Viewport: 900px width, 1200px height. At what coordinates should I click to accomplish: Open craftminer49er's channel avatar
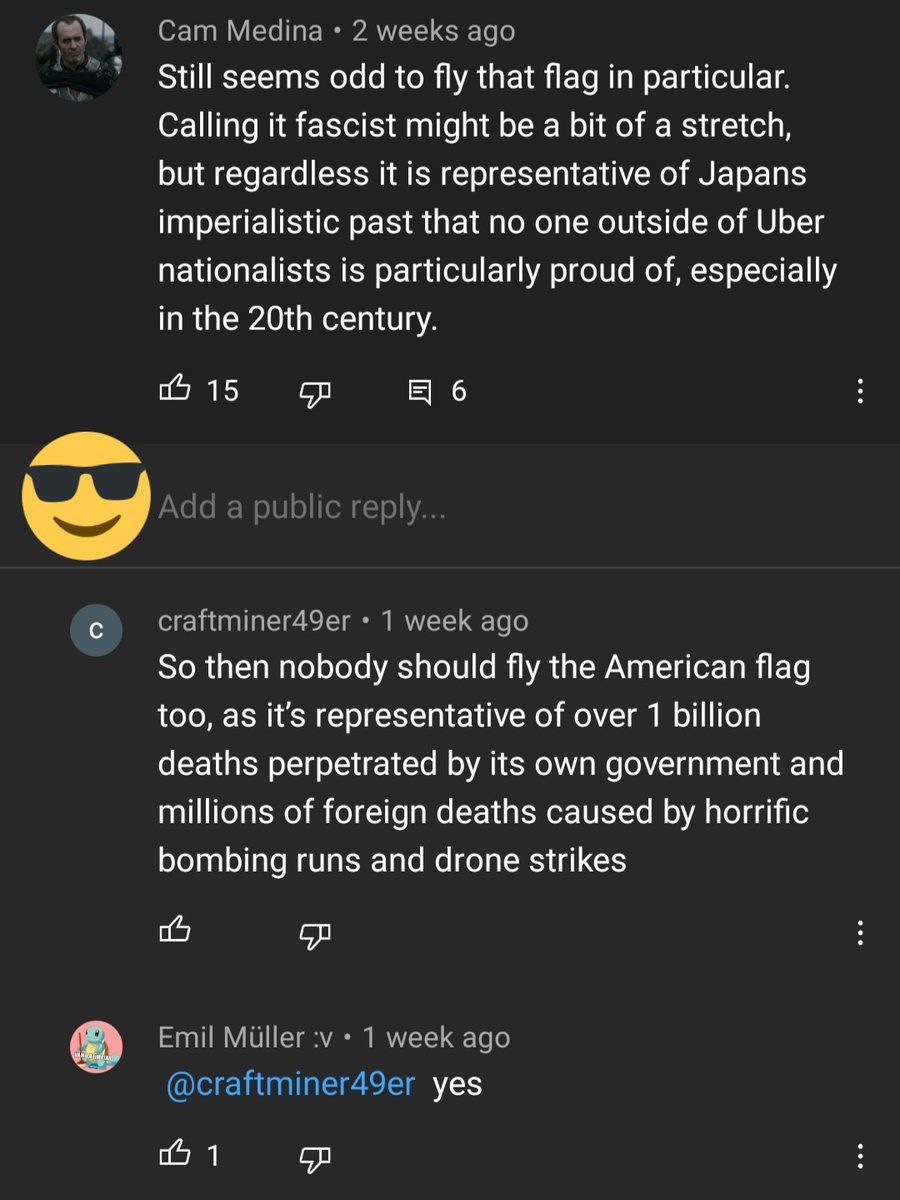click(96, 631)
